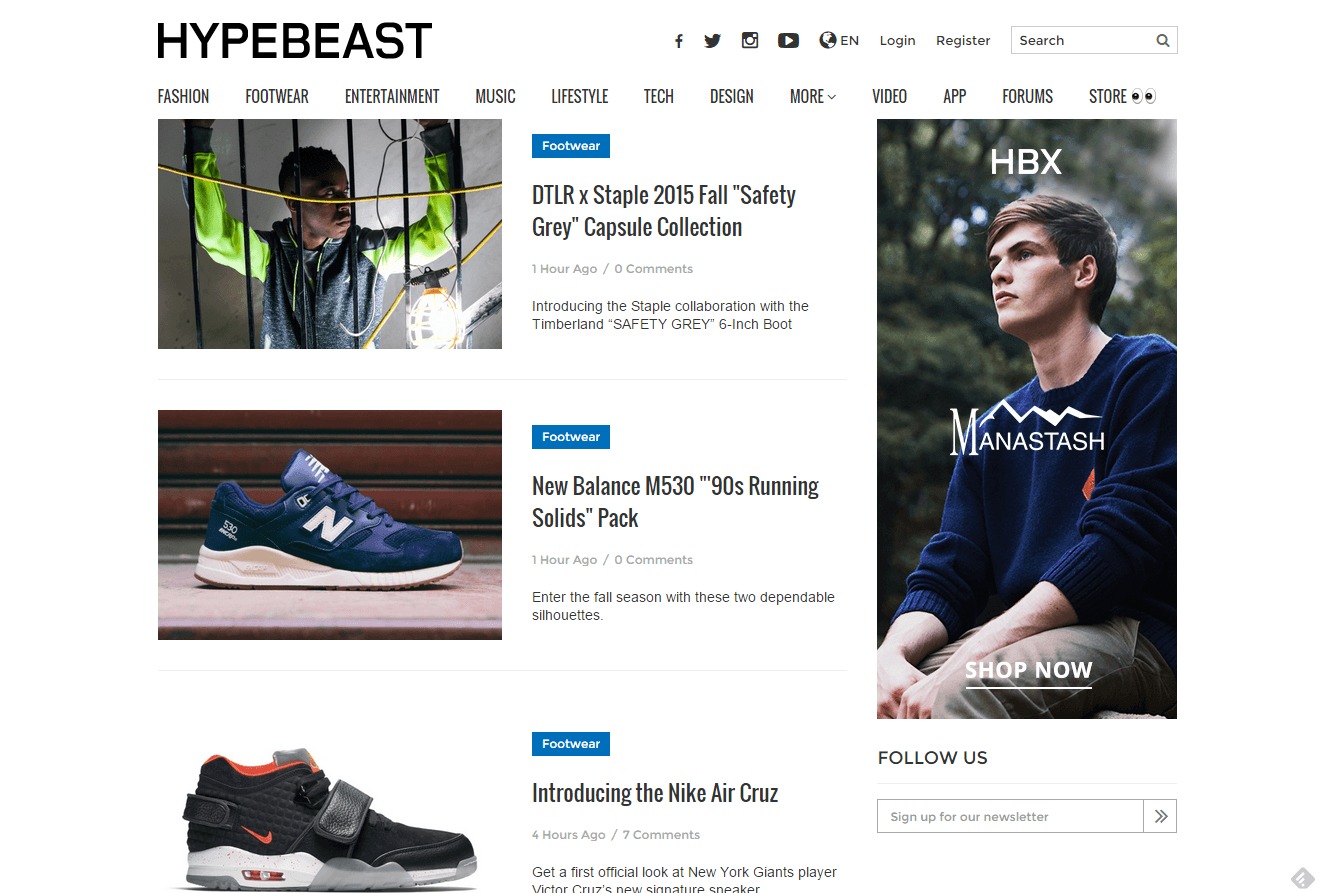
Task: Open the YouTube play icon
Action: [788, 40]
